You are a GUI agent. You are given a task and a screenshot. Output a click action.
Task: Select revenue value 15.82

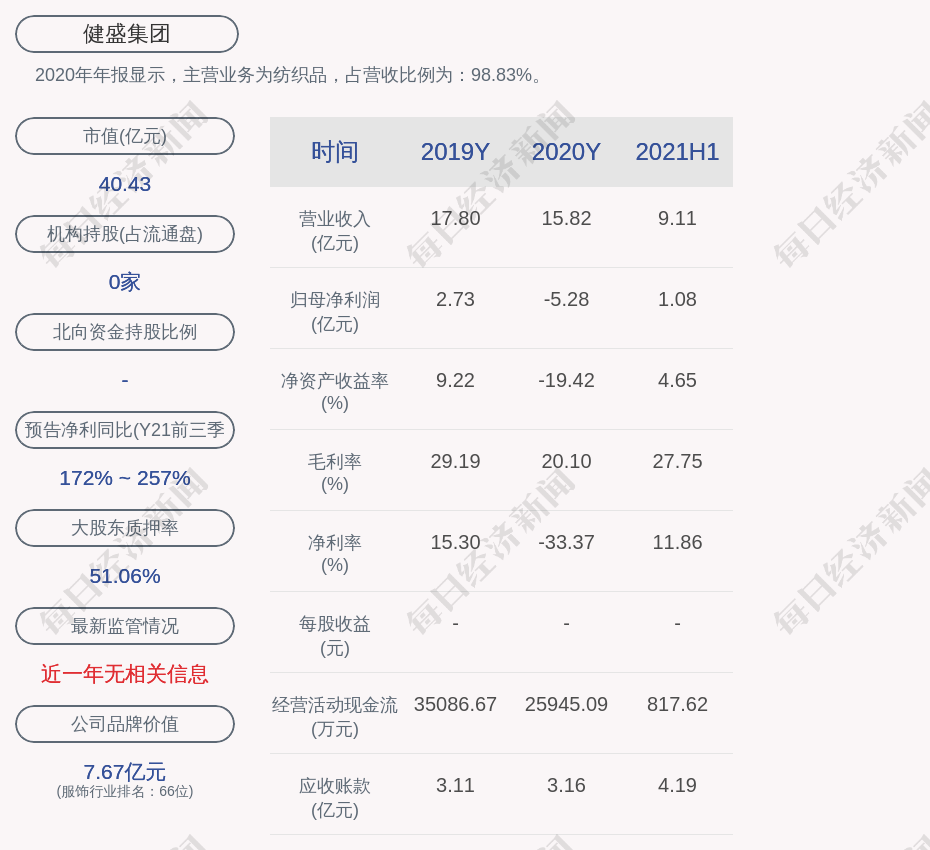pos(566,218)
